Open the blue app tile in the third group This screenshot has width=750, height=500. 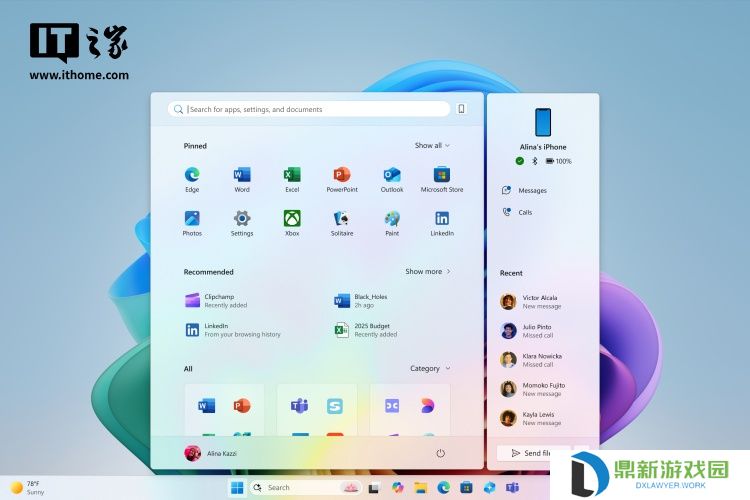392,406
